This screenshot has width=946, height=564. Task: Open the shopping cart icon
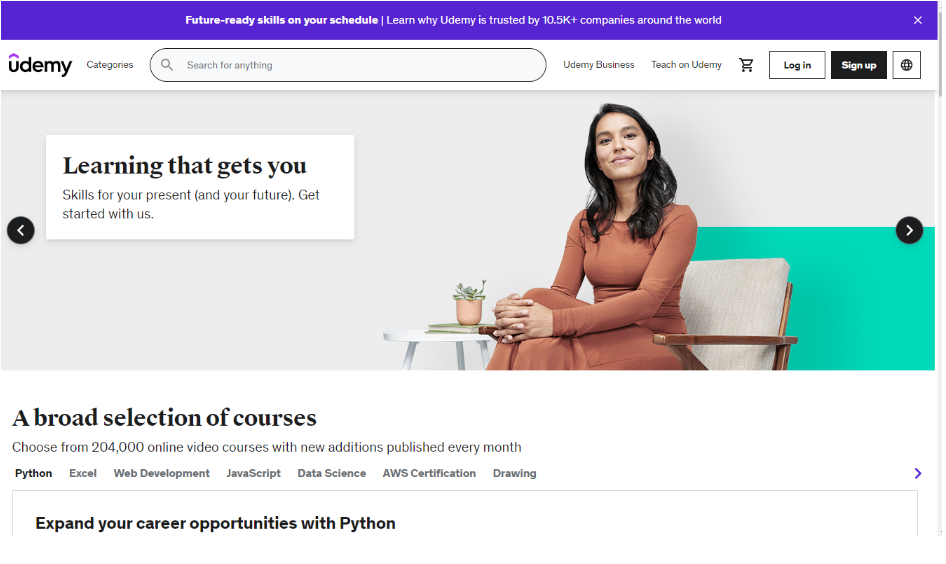[x=746, y=65]
